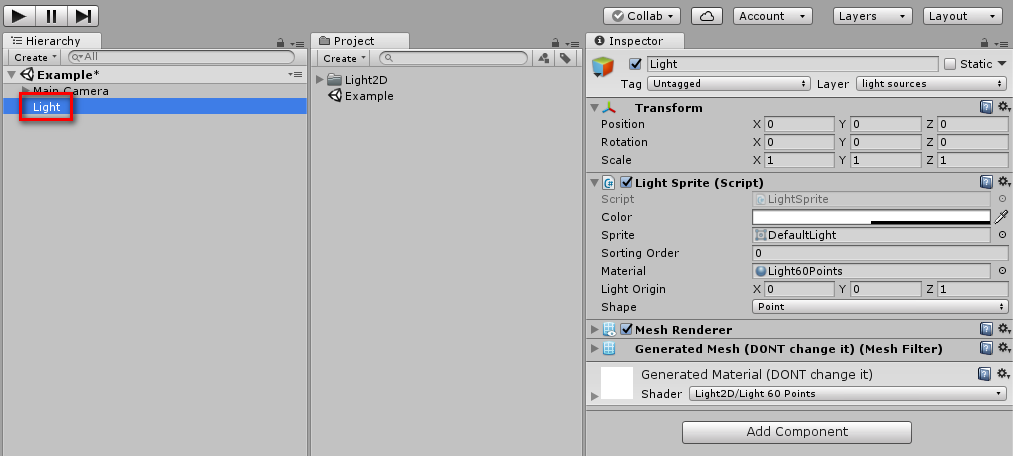This screenshot has width=1013, height=456.
Task: Pick a color with the eyedropper
Action: pyautogui.click(x=1001, y=217)
